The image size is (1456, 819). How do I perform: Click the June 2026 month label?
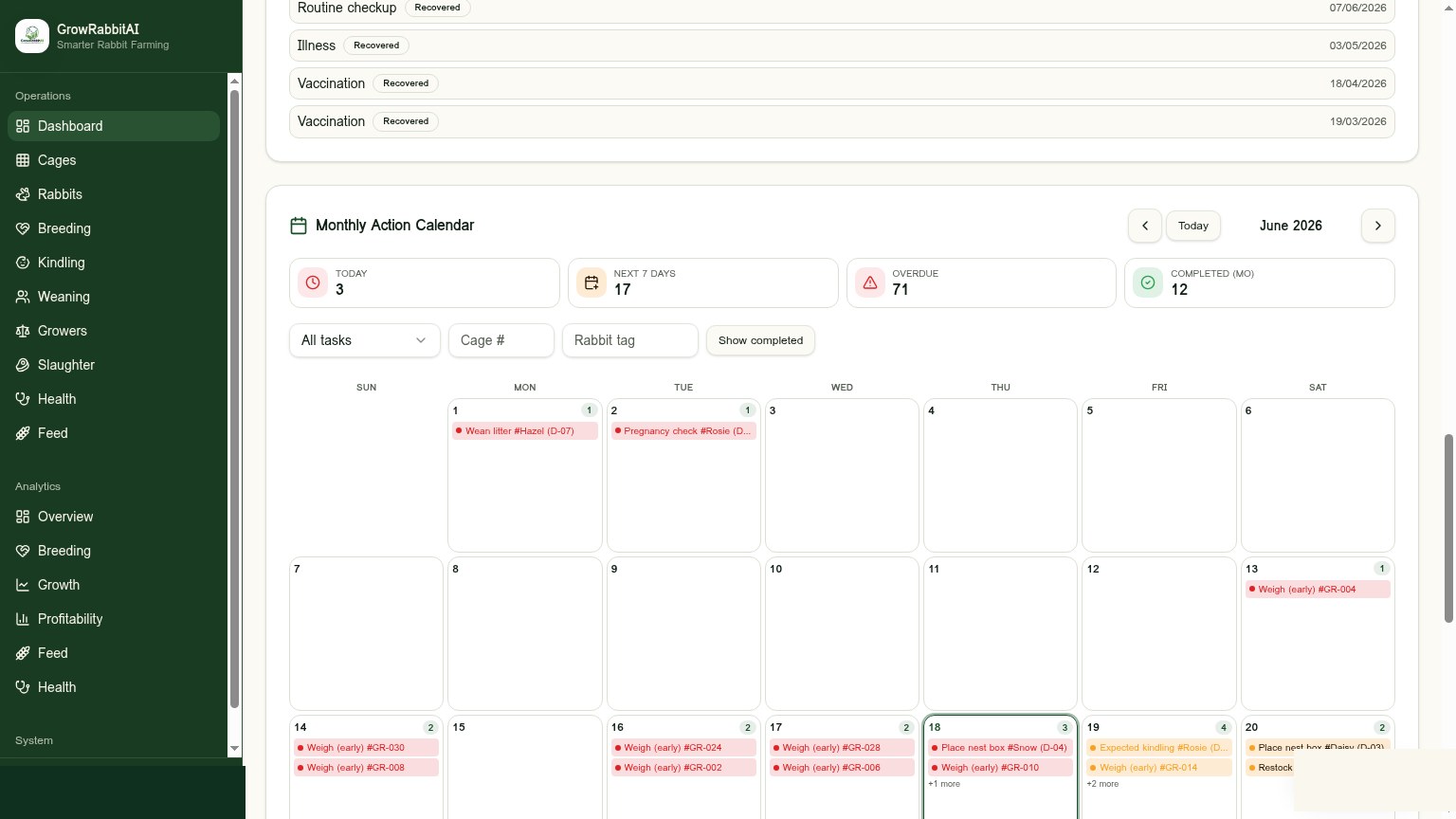[1290, 226]
